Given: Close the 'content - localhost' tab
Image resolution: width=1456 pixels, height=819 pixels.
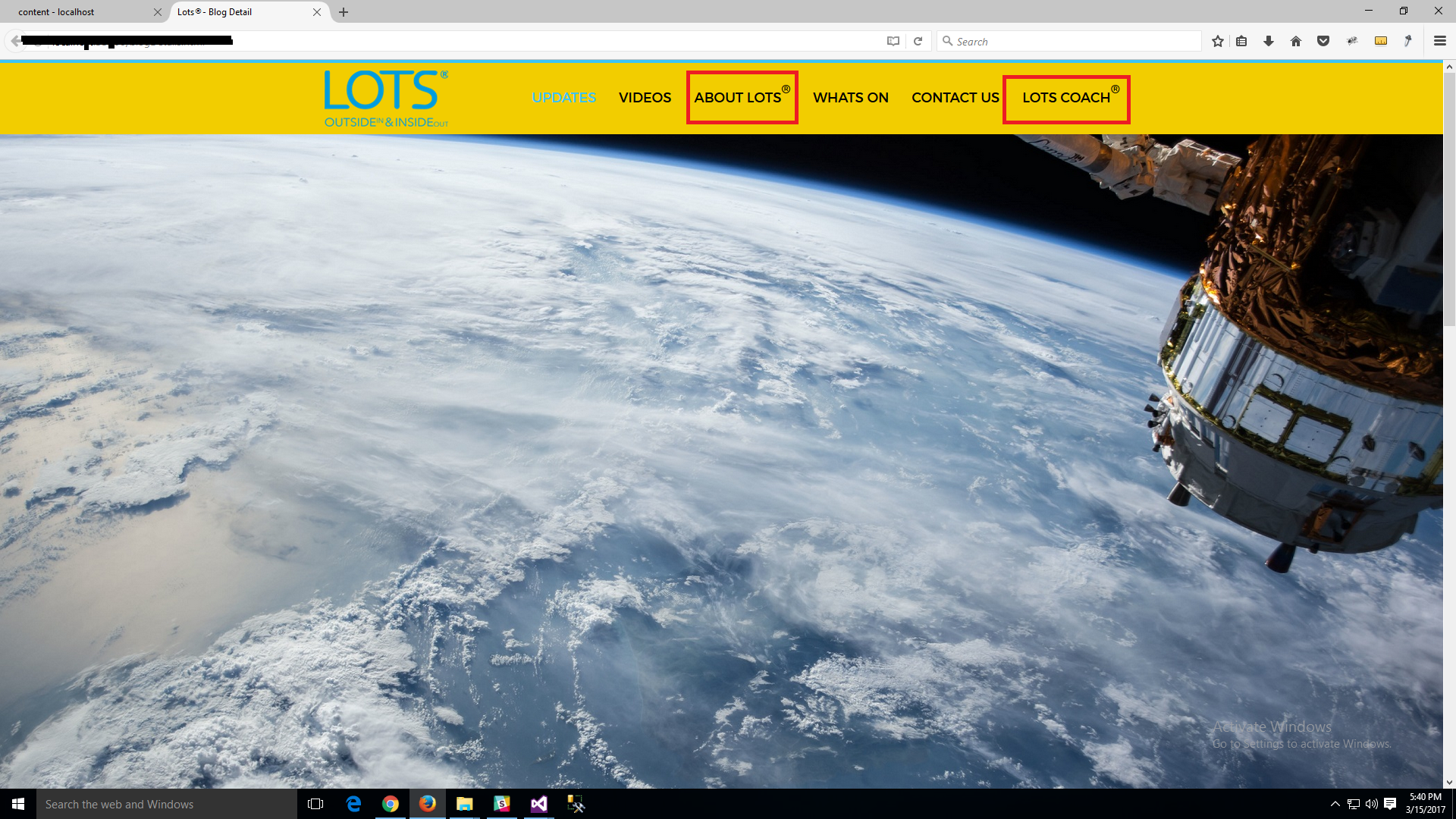Looking at the screenshot, I should pyautogui.click(x=158, y=12).
